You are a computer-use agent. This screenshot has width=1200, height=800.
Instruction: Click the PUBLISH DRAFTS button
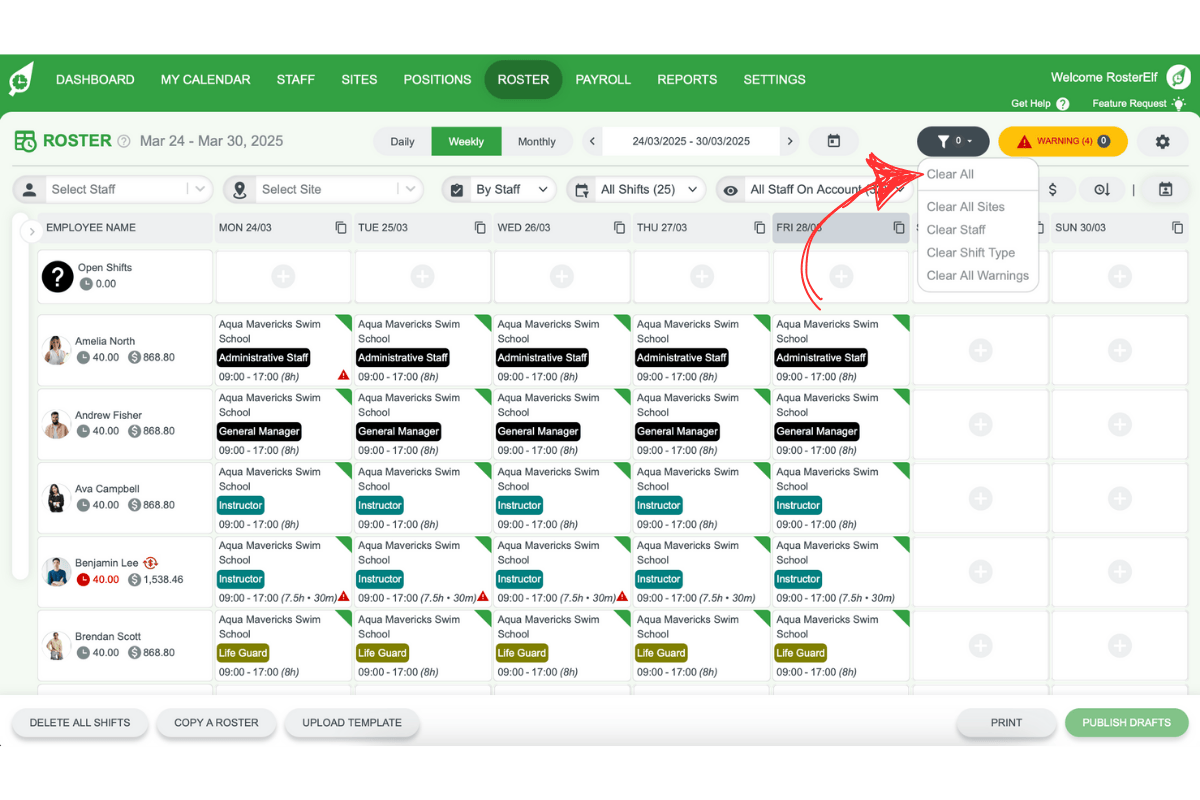[x=1126, y=722]
